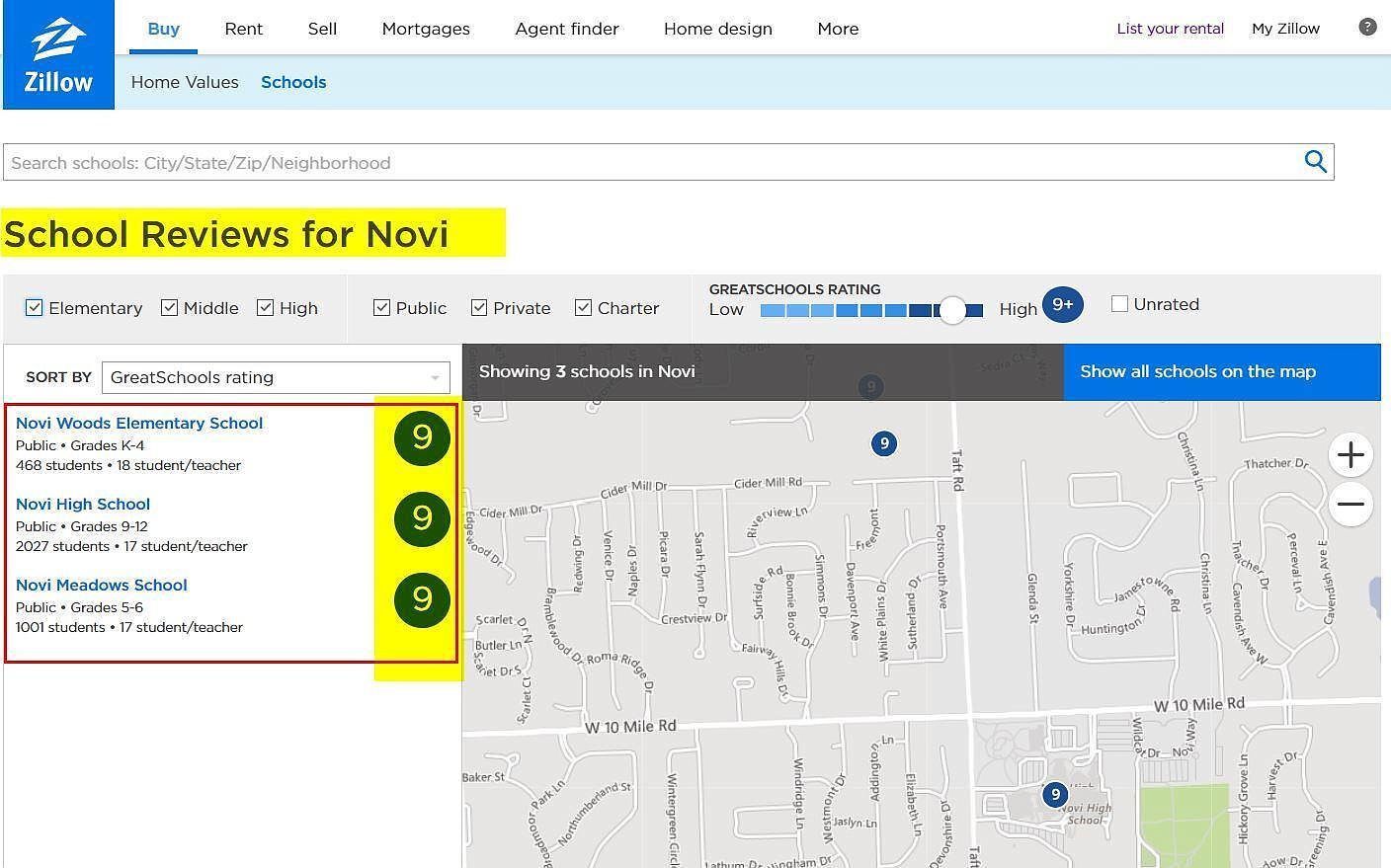This screenshot has width=1391, height=868.
Task: Click the Public • Grades 9-12 text
Action: pyautogui.click(x=82, y=526)
